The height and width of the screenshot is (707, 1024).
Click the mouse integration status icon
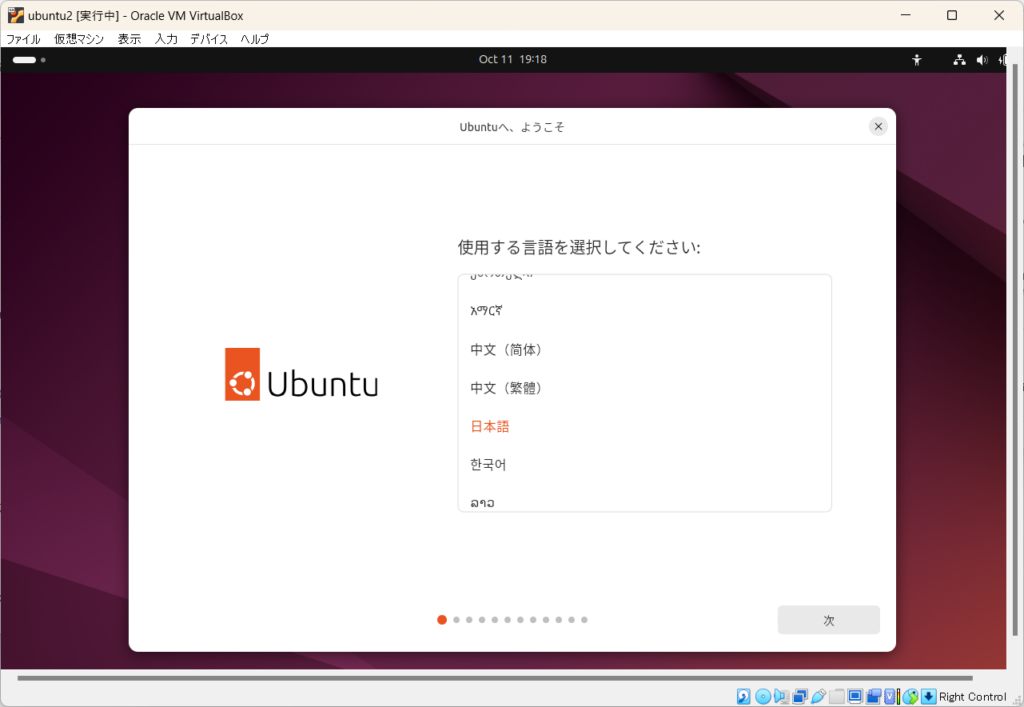[x=910, y=697]
